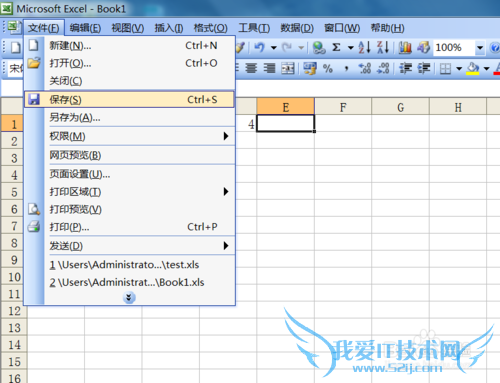Open the AutoSum functions dropdown arrow
This screenshot has height=383, width=500.
(x=351, y=48)
